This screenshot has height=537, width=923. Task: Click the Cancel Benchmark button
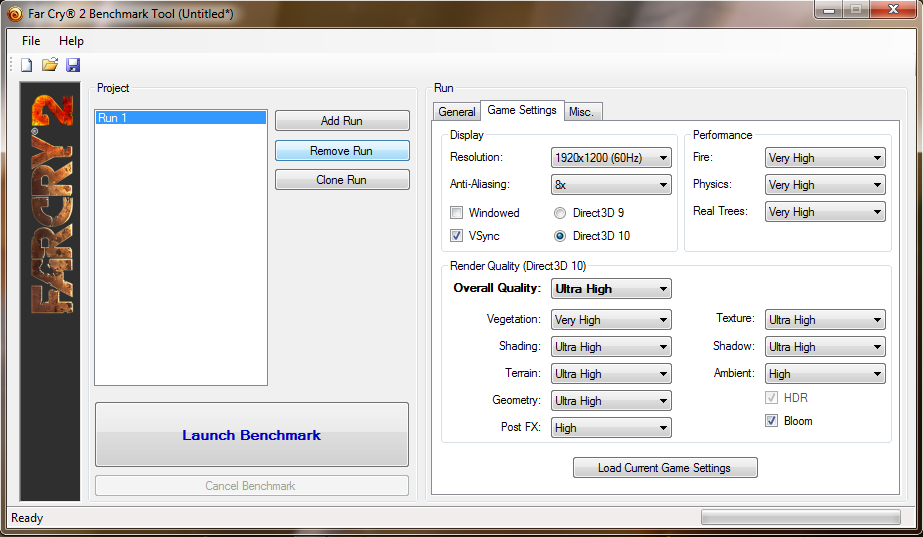click(252, 486)
